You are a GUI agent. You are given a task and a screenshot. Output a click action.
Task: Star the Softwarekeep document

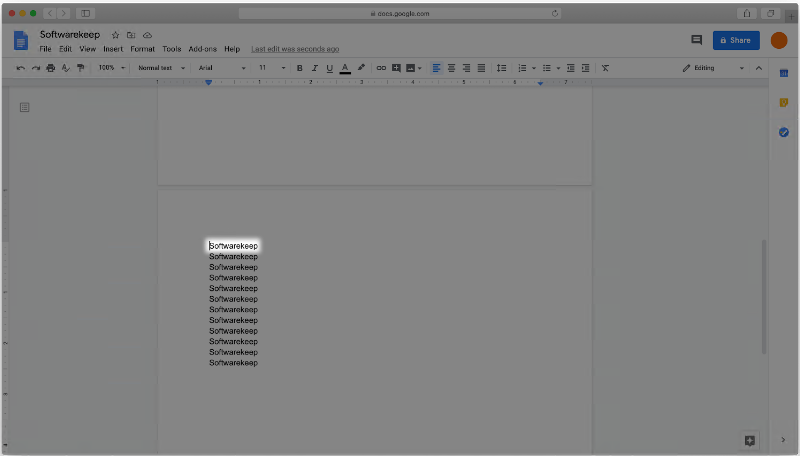tap(115, 35)
